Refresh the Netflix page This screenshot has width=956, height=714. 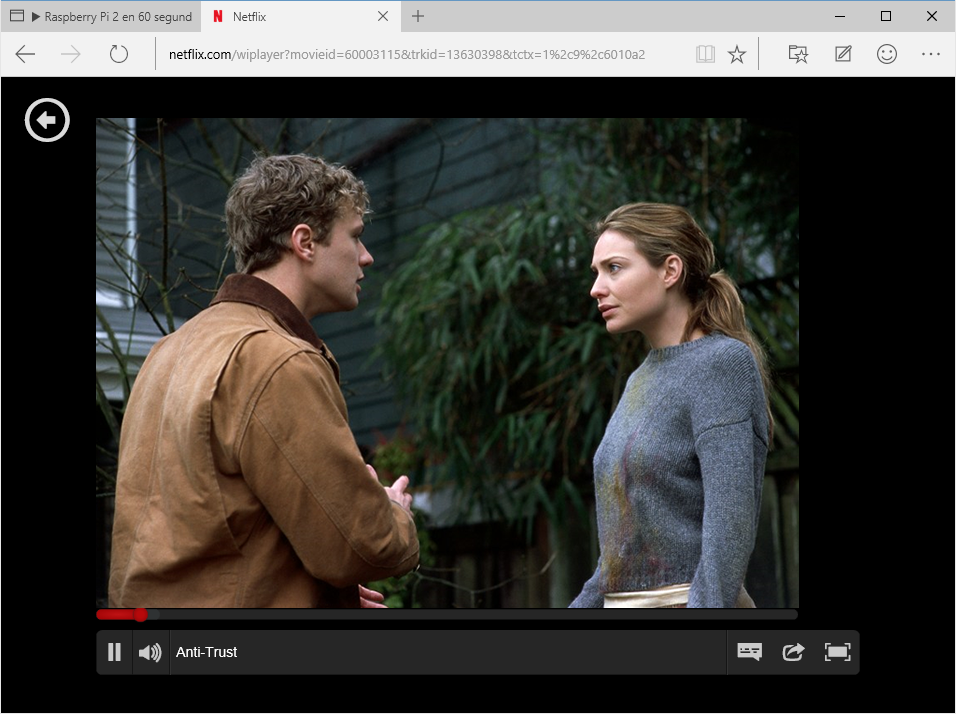(118, 54)
